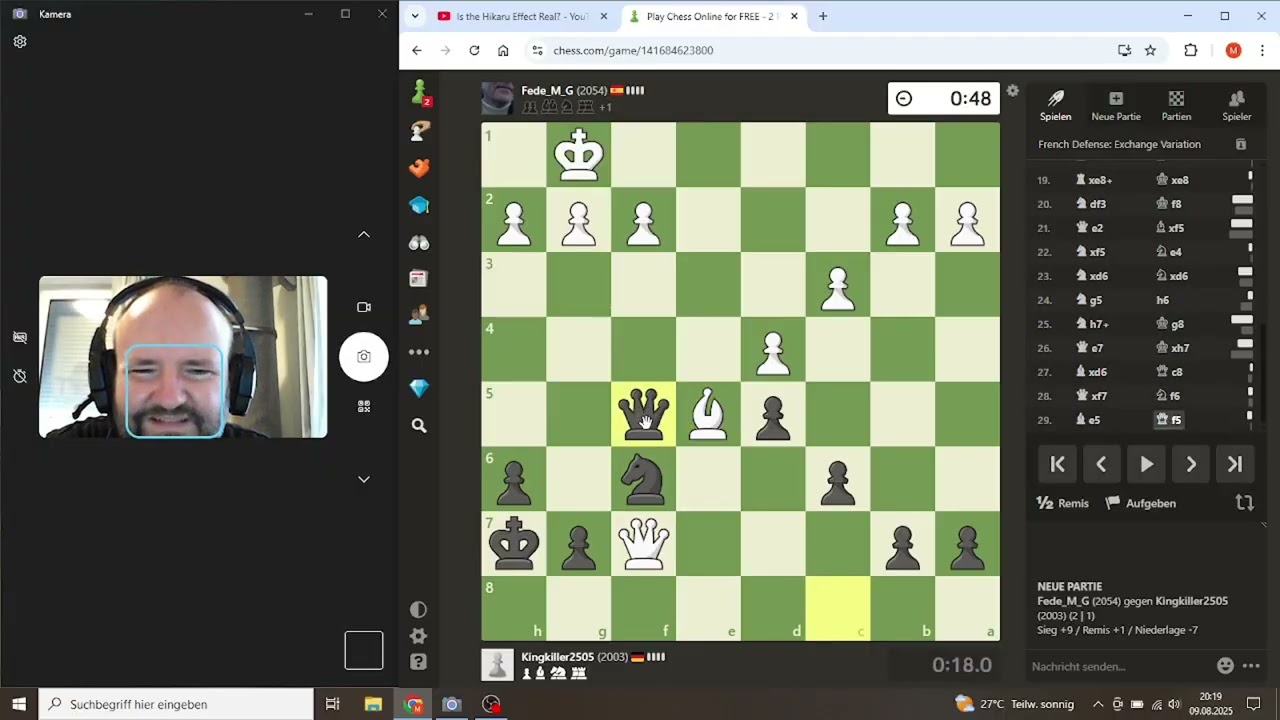Open Learn graduation cap sidebar icon
Screen dimensions: 1280x720
tap(419, 205)
